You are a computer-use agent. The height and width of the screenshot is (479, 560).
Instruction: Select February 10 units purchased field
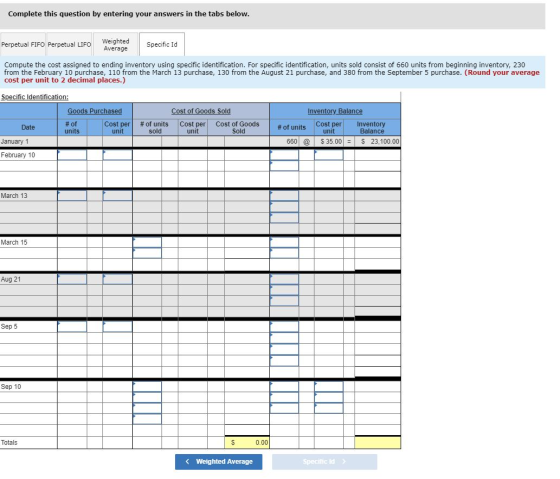click(x=72, y=155)
